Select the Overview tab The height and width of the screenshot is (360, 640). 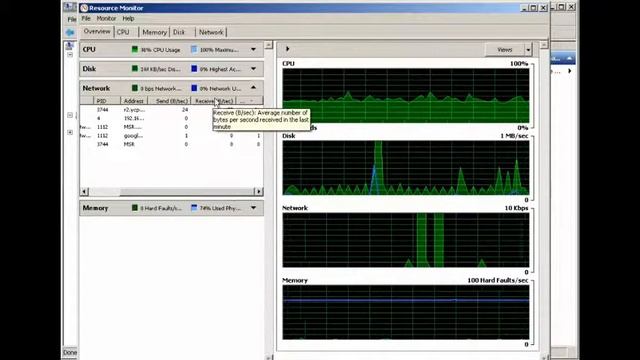click(x=97, y=31)
